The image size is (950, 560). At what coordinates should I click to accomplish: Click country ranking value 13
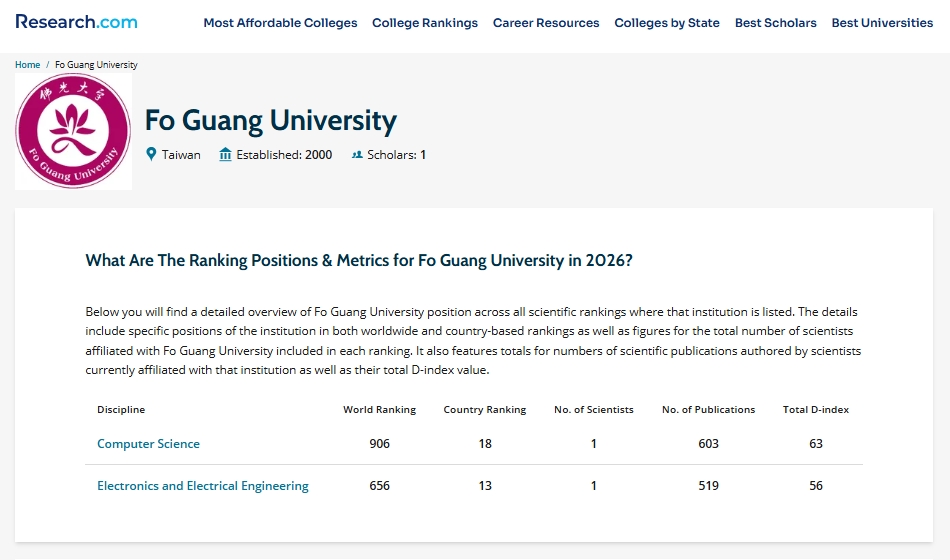pyautogui.click(x=485, y=485)
